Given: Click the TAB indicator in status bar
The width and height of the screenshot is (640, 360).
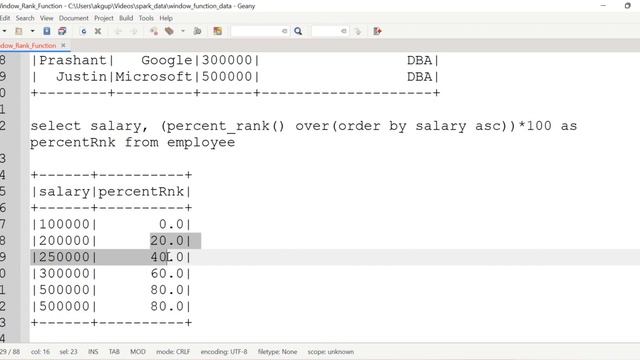Looking at the screenshot, I should [x=114, y=351].
